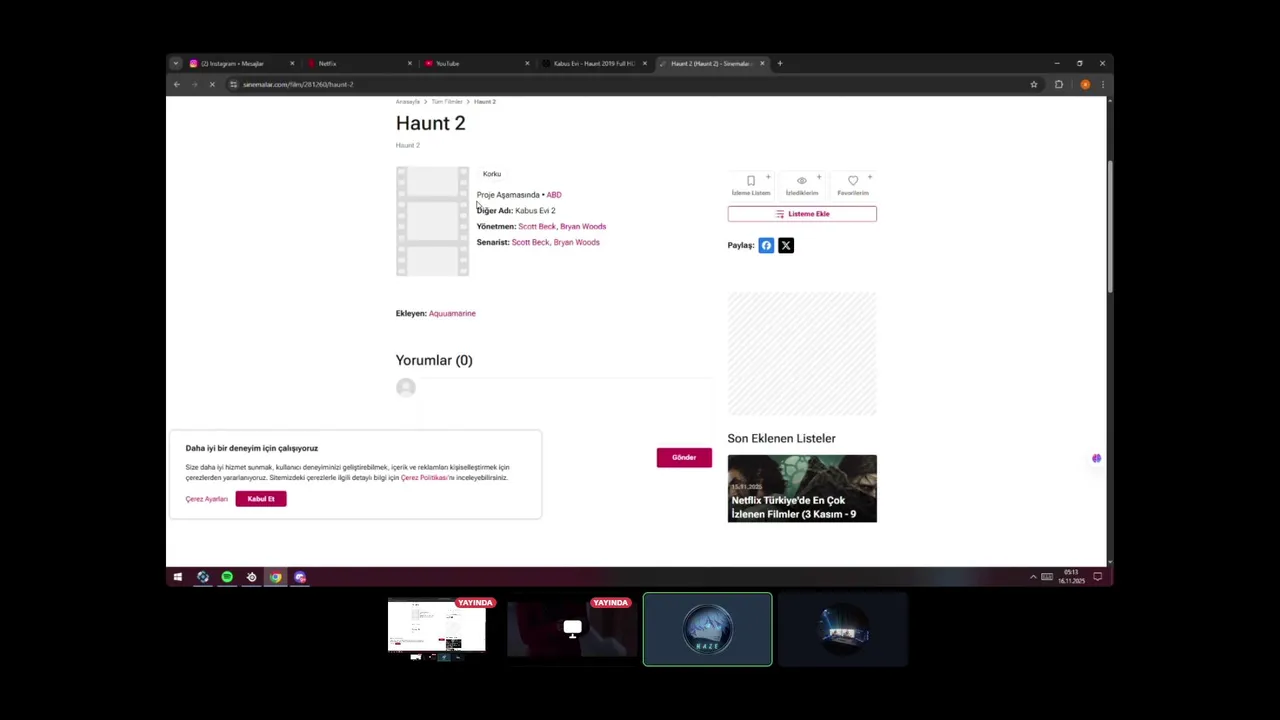The height and width of the screenshot is (720, 1280).
Task: Click the comment user avatar
Action: 406,388
